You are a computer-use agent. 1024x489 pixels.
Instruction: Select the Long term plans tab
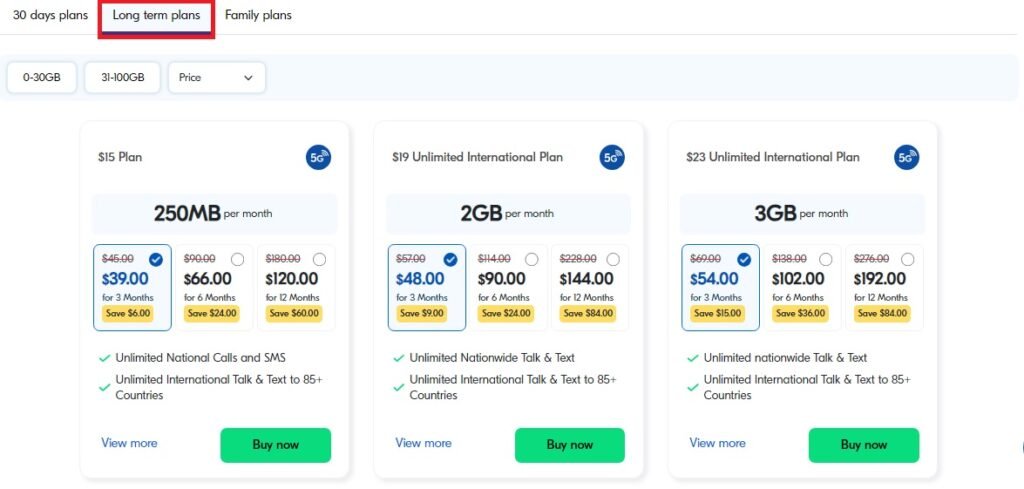(x=156, y=16)
